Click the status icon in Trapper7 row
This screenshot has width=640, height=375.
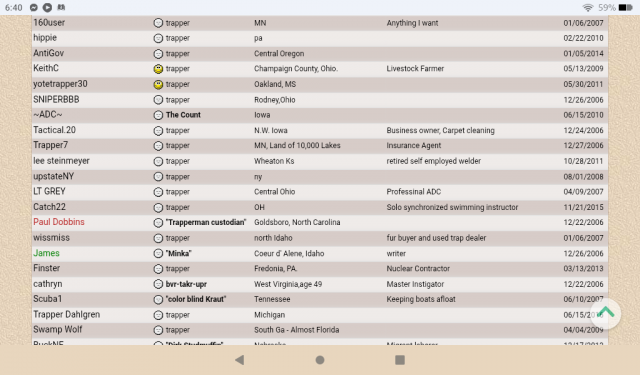pyautogui.click(x=158, y=146)
